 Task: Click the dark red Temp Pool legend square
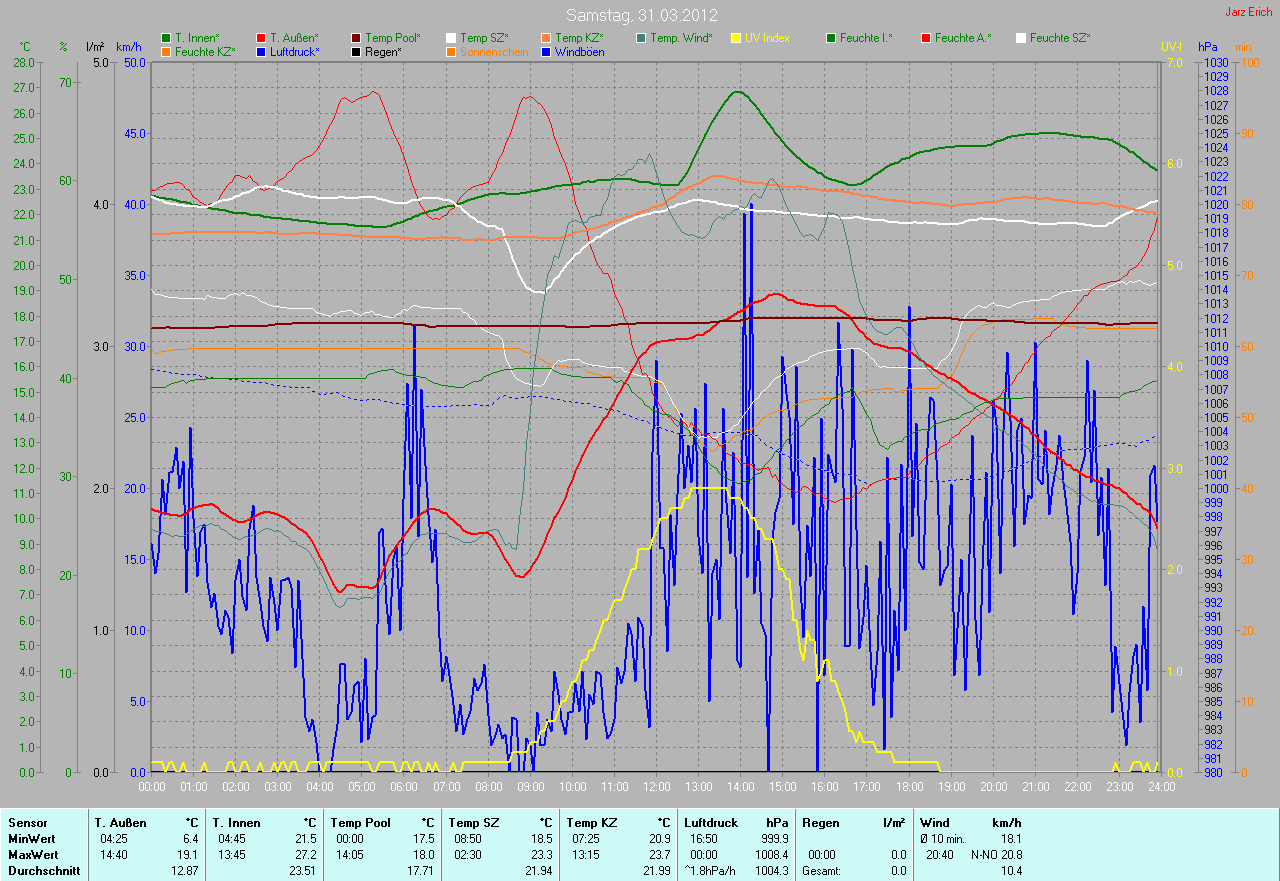pos(356,38)
